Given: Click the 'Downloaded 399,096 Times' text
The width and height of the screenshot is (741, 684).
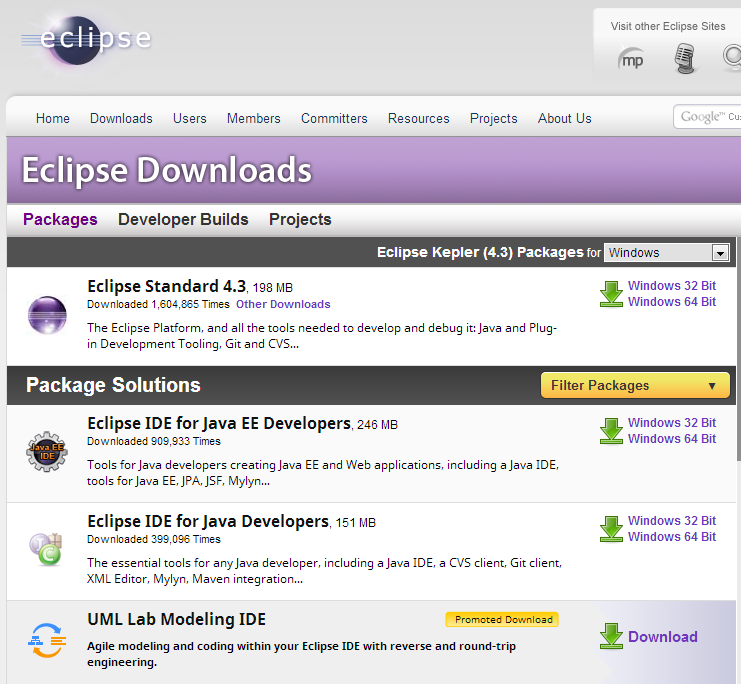Looking at the screenshot, I should (x=154, y=539).
